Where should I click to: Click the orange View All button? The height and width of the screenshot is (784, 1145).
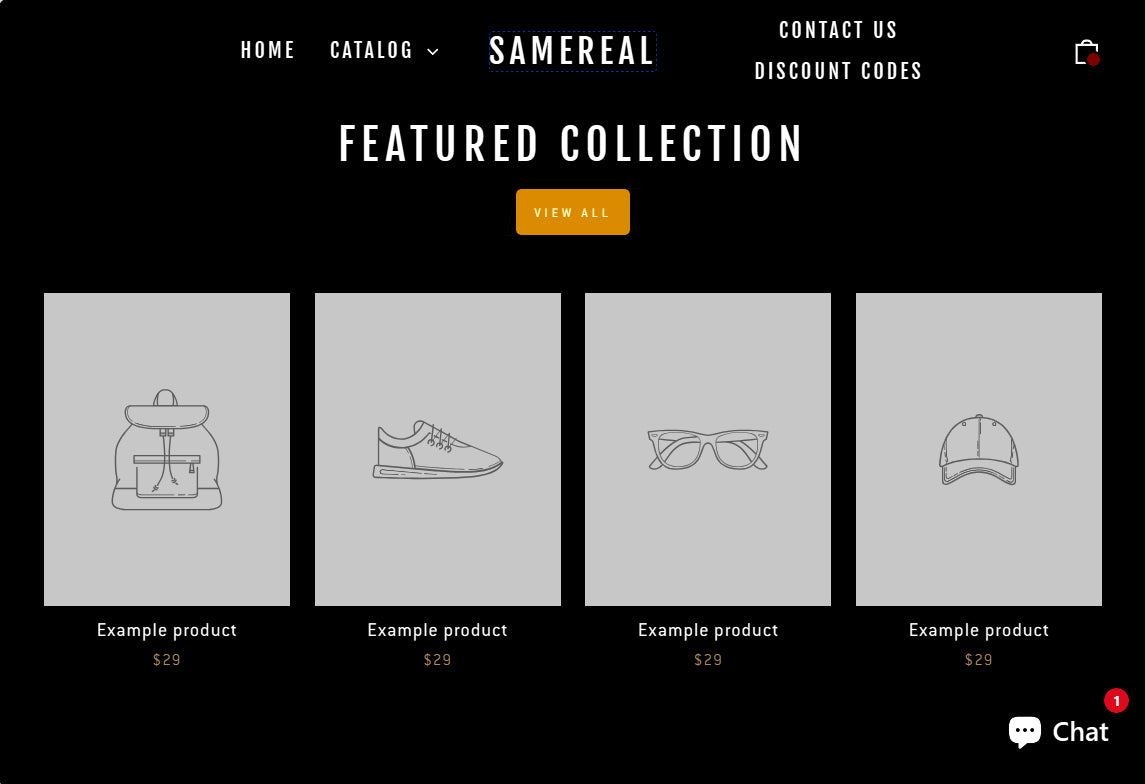pyautogui.click(x=572, y=212)
